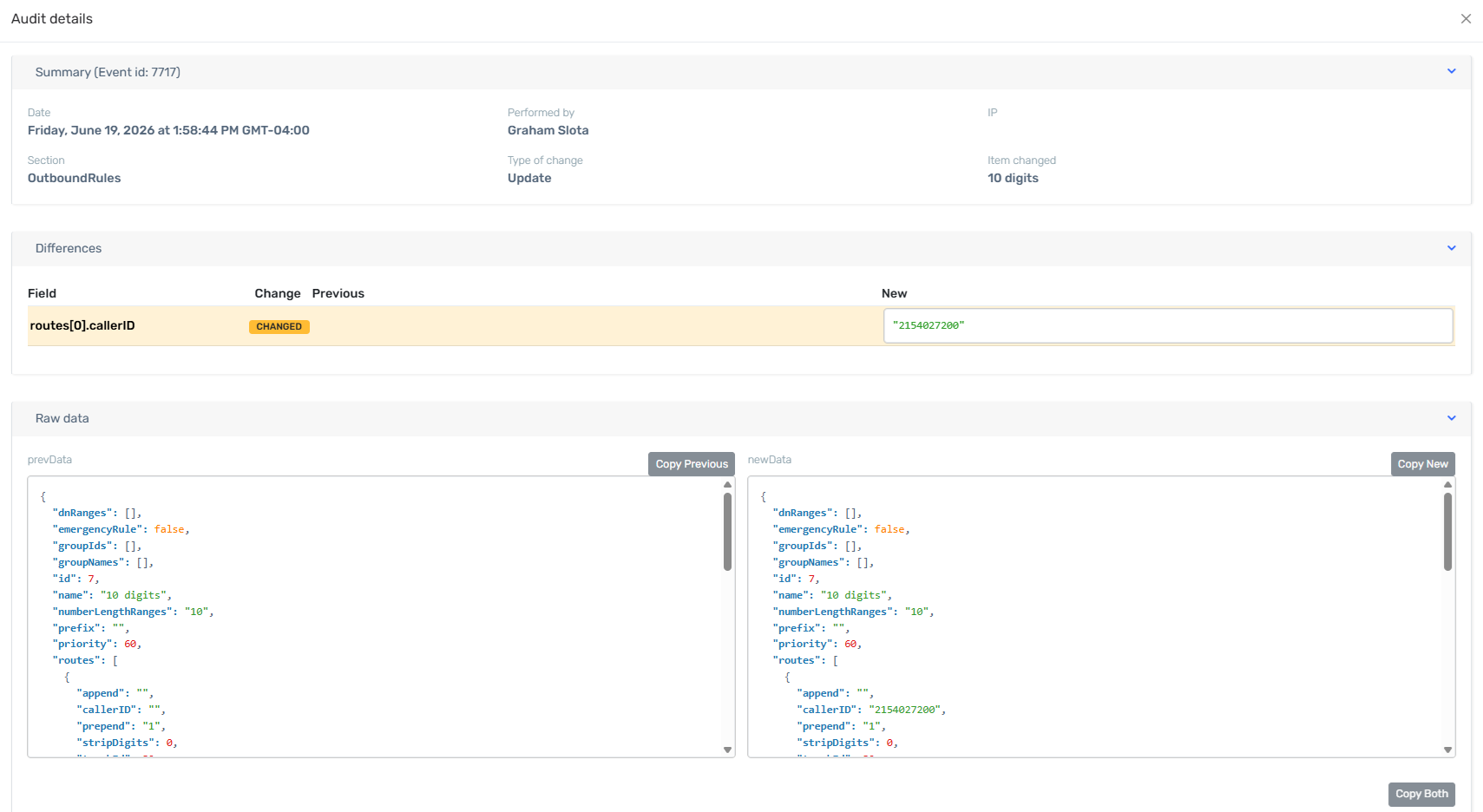The width and height of the screenshot is (1483, 812).
Task: Click the prevData scrollbar down arrow
Action: (727, 750)
